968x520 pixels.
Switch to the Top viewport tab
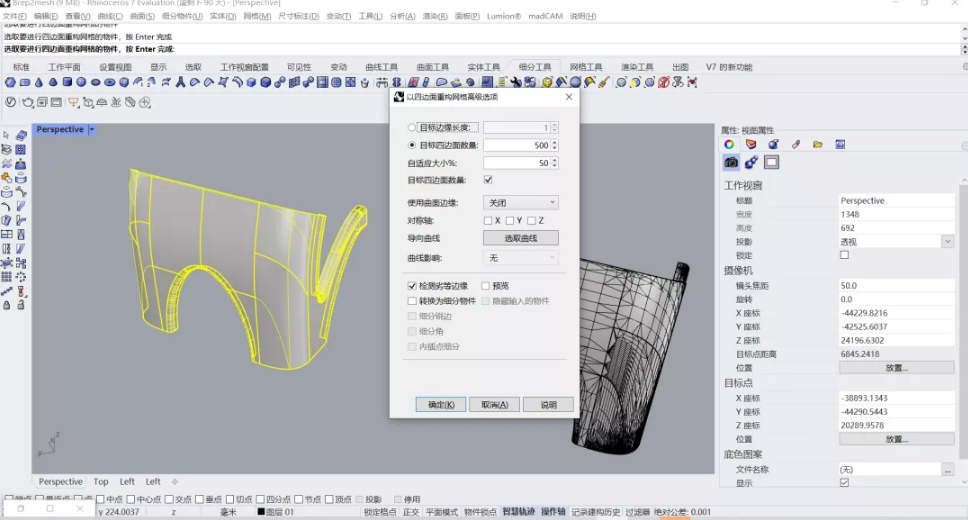[x=101, y=482]
